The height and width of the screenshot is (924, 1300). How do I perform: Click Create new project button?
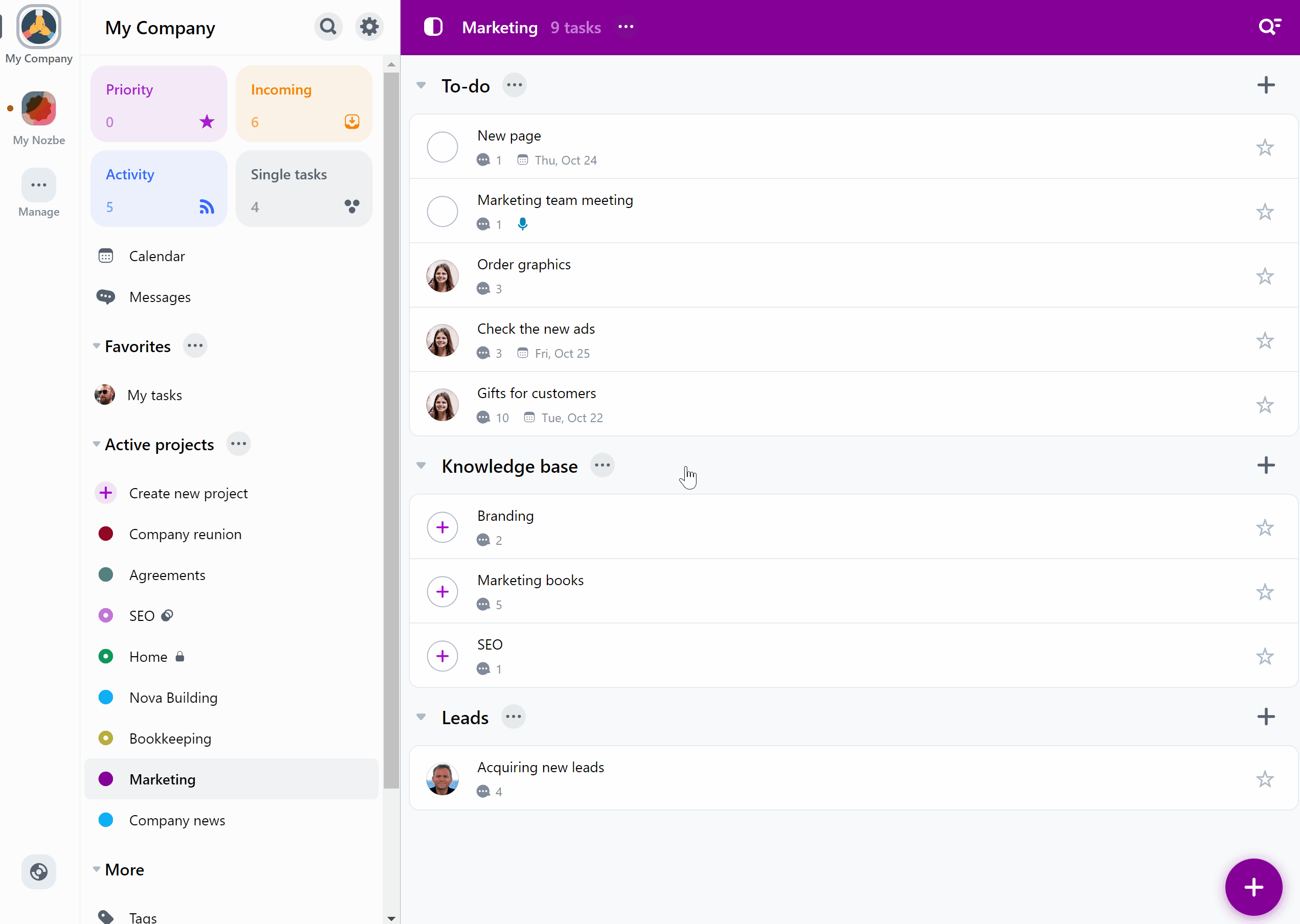pyautogui.click(x=189, y=493)
